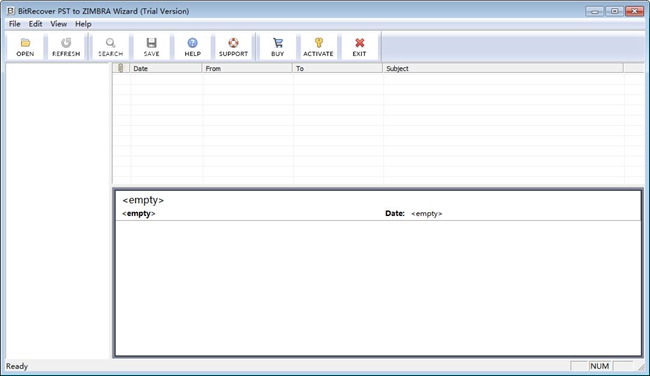Open the Edit menu
The height and width of the screenshot is (376, 650).
pos(35,24)
